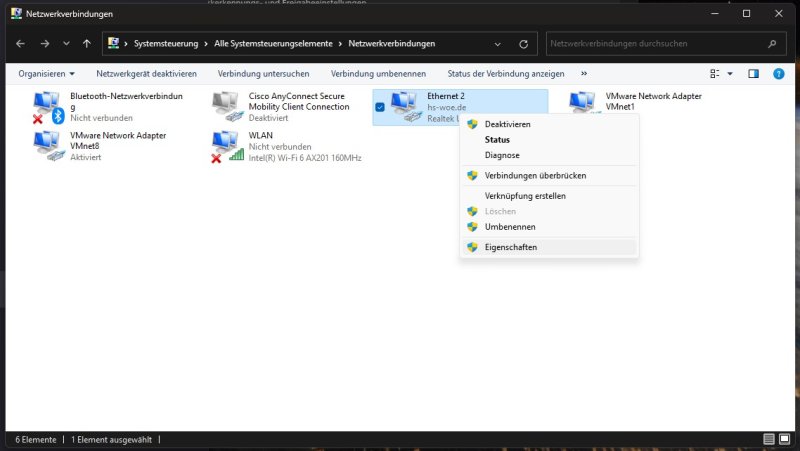This screenshot has height=451, width=800.
Task: Maximize the Netzwerkverbindungen window
Action: point(746,14)
